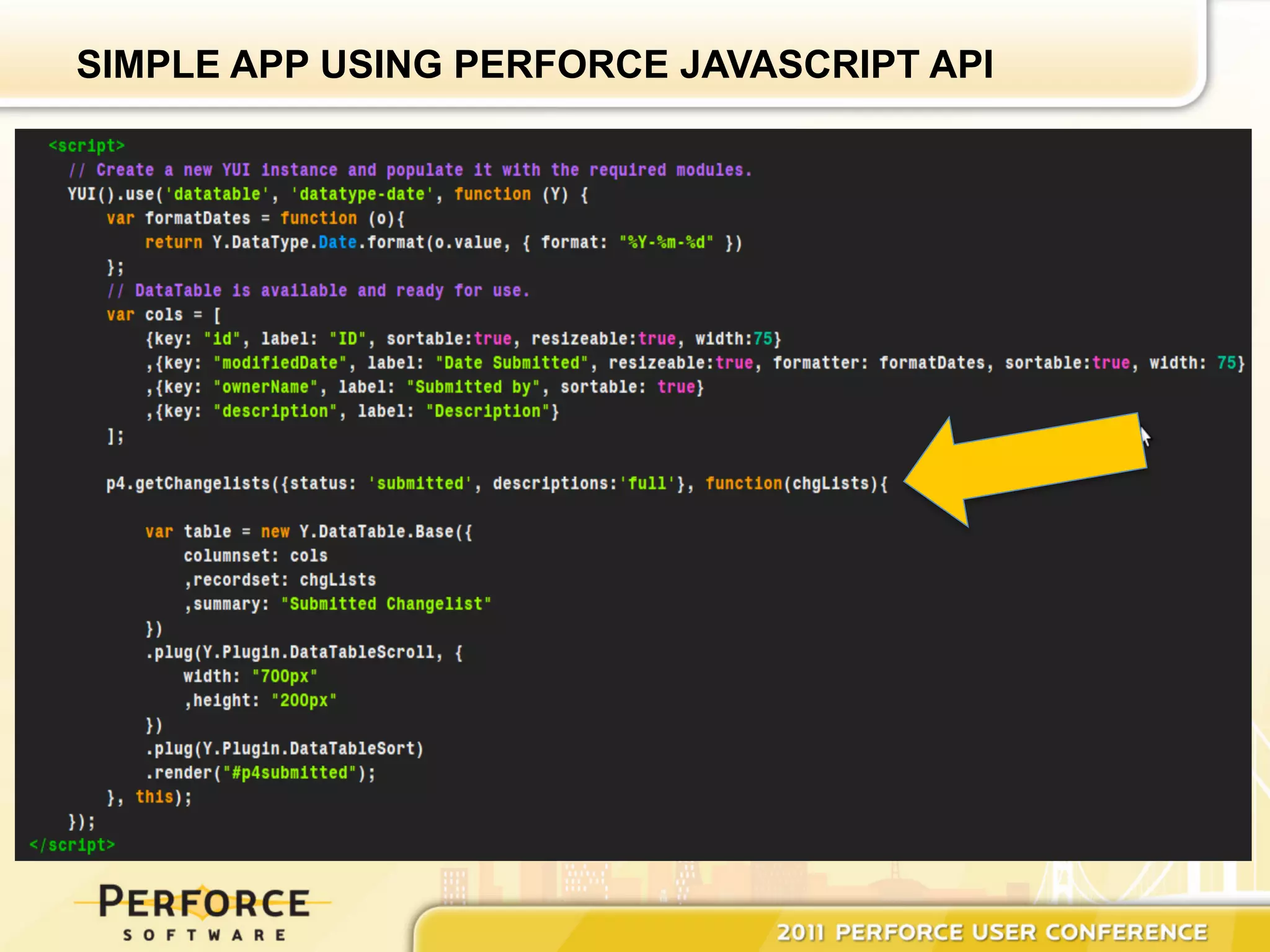The width and height of the screenshot is (1270, 952).
Task: Click the '.plug(Y.Plugin.DataTableSort)' line
Action: click(285, 749)
